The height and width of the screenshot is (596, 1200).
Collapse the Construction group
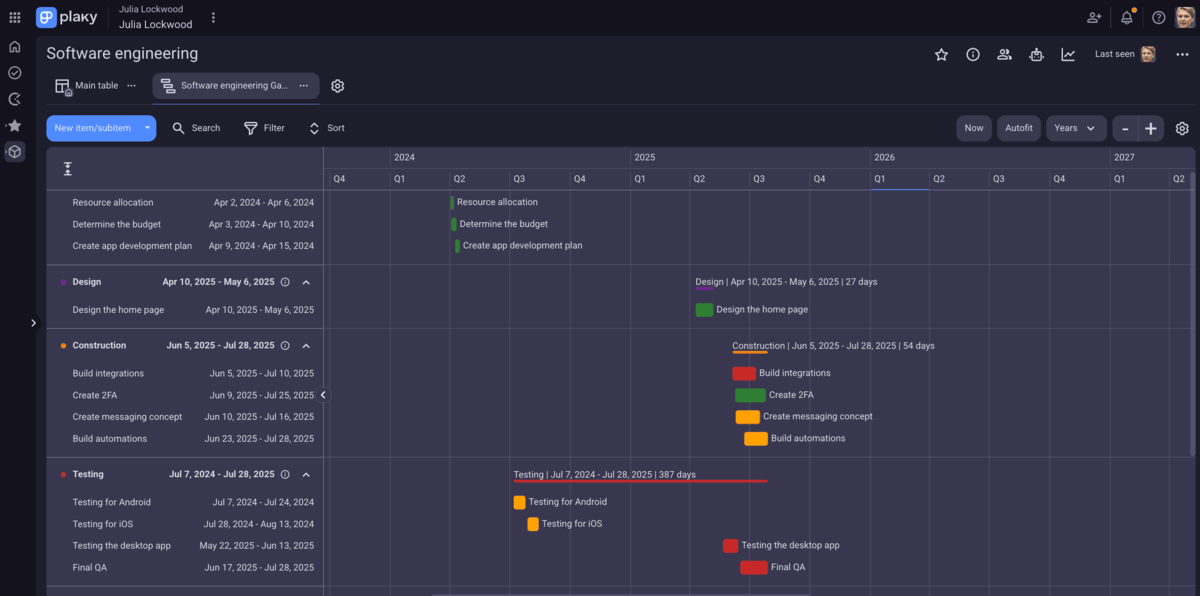pyautogui.click(x=306, y=345)
